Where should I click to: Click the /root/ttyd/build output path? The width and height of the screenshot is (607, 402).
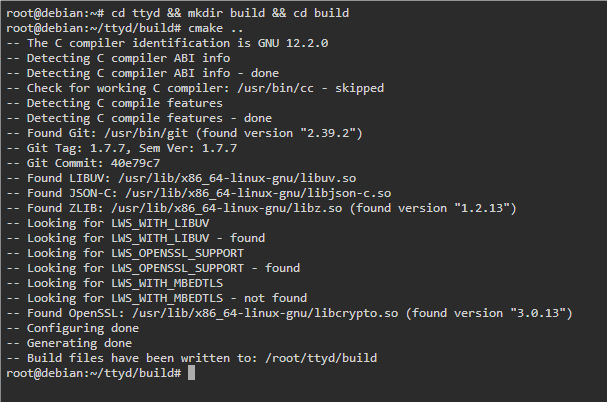point(321,358)
